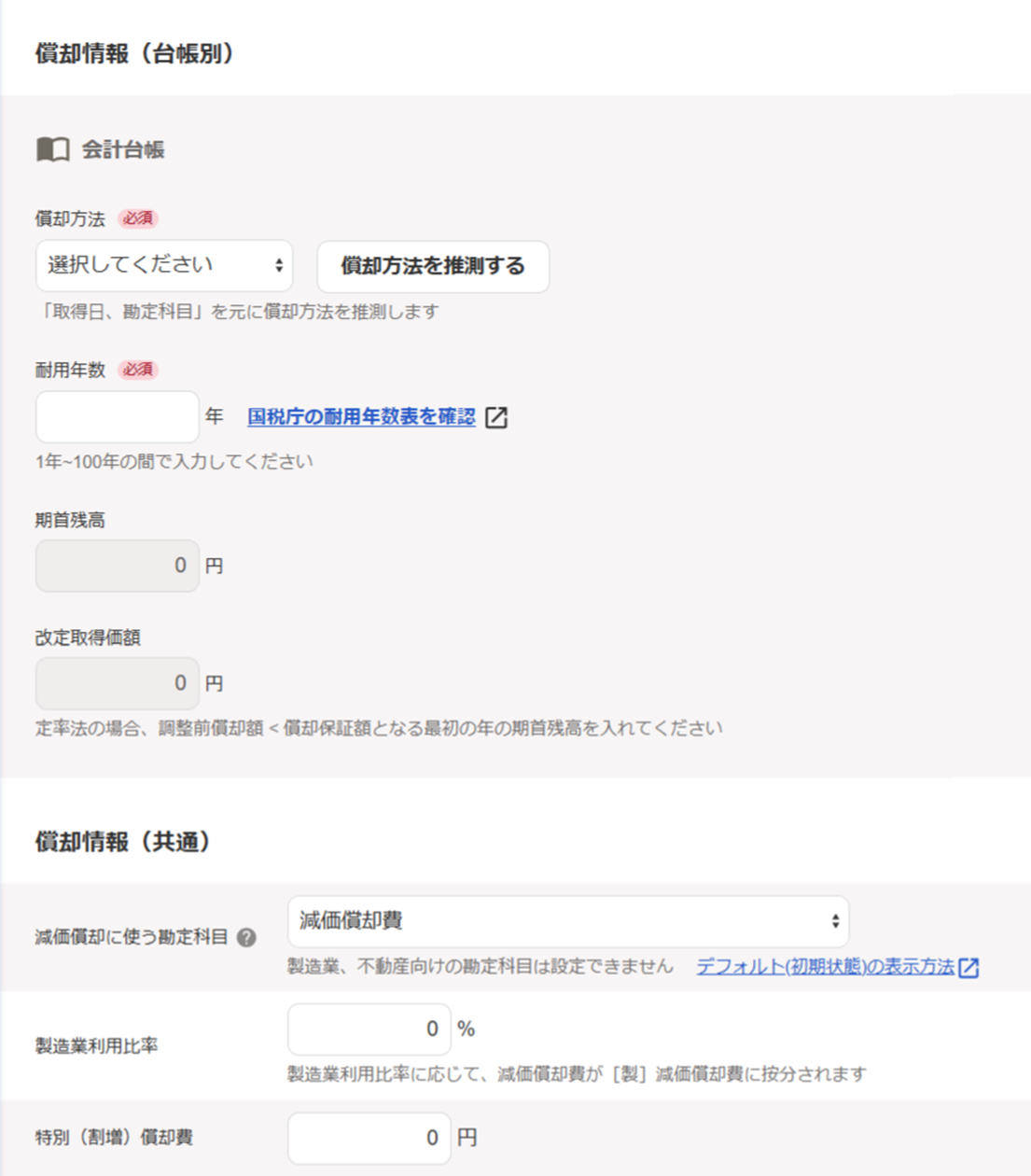Click the 製造業利用比率 field label
This screenshot has height=1176, width=1031.
(x=97, y=1046)
